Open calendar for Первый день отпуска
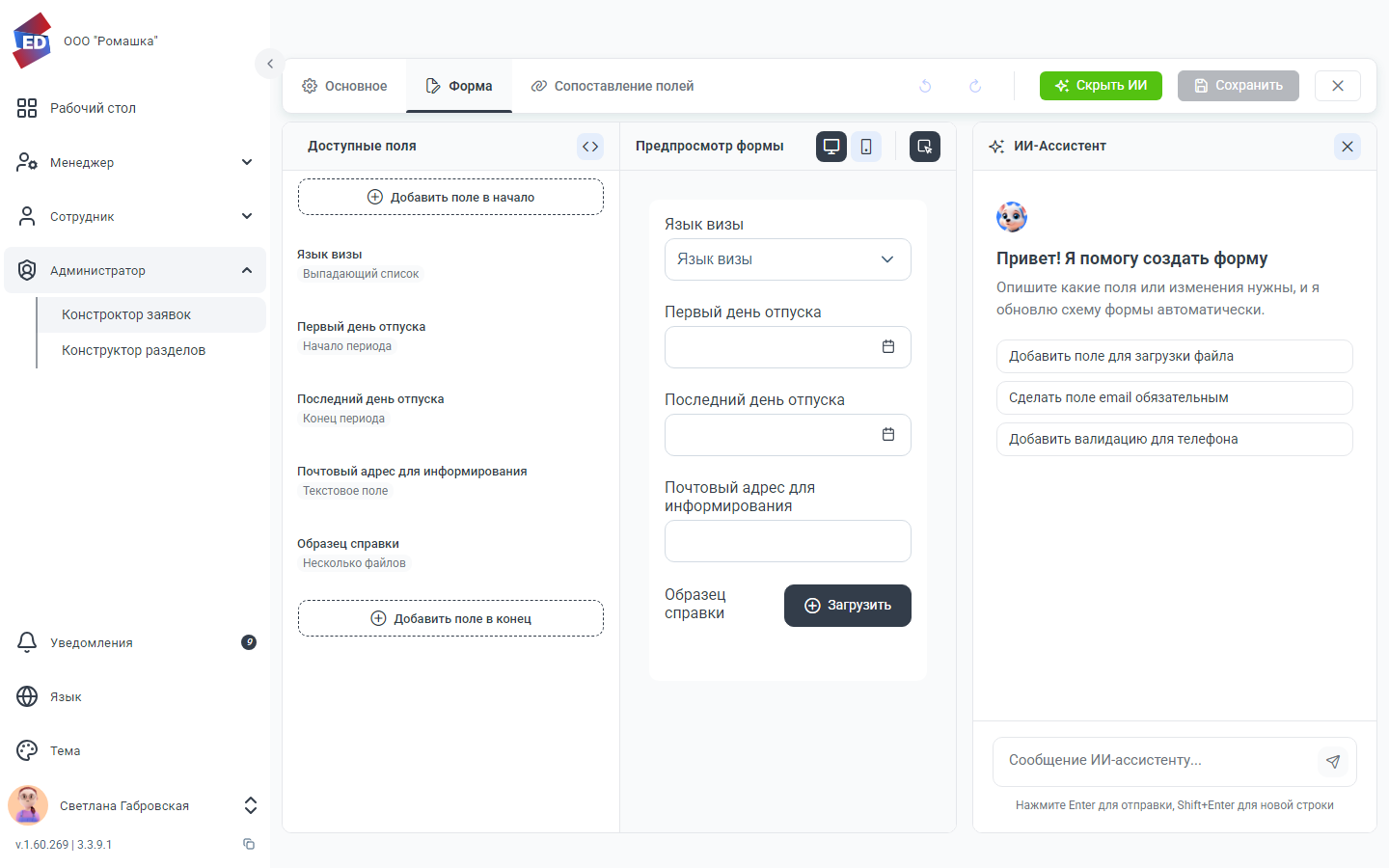 (888, 347)
